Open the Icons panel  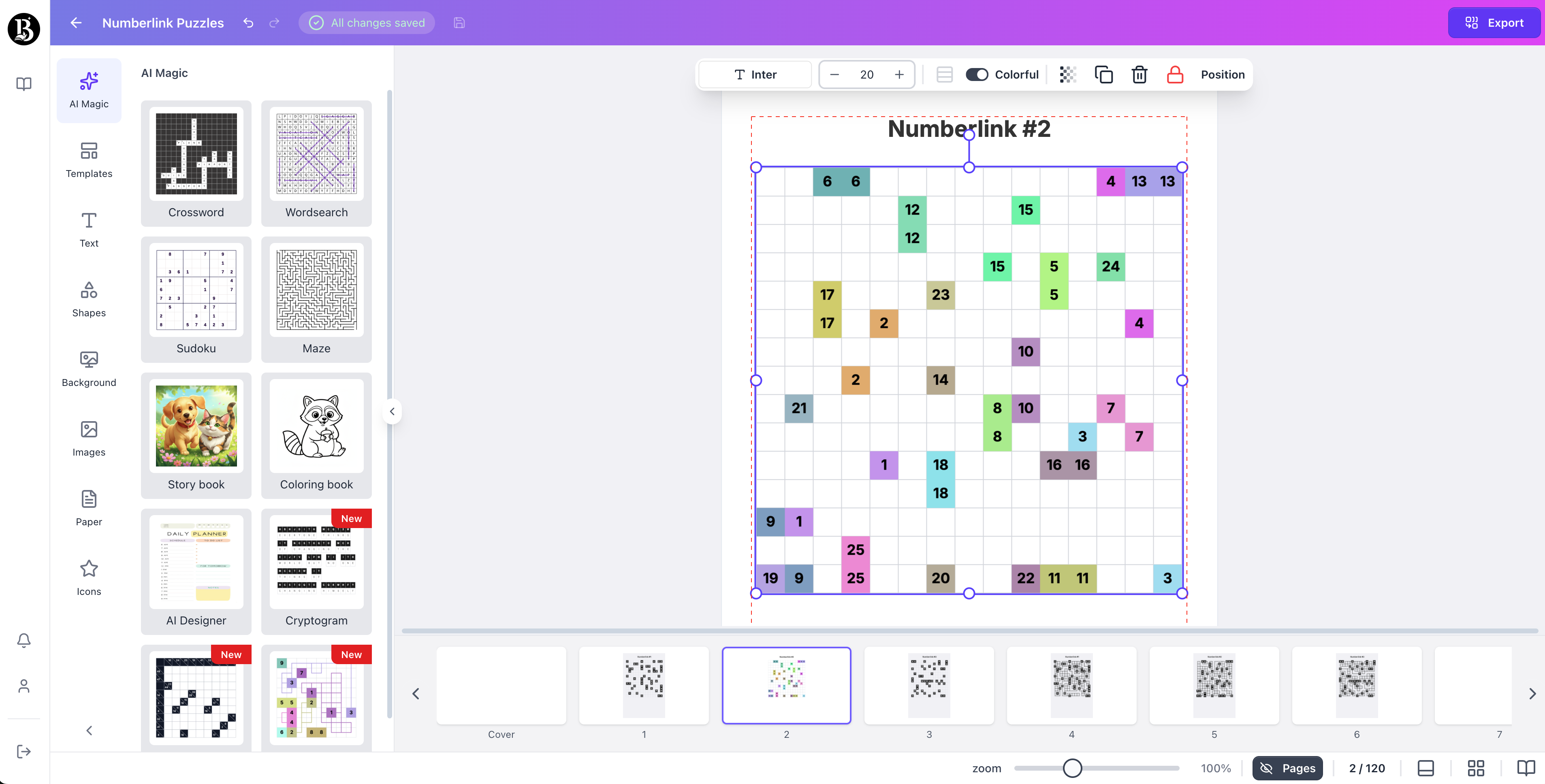[x=89, y=576]
